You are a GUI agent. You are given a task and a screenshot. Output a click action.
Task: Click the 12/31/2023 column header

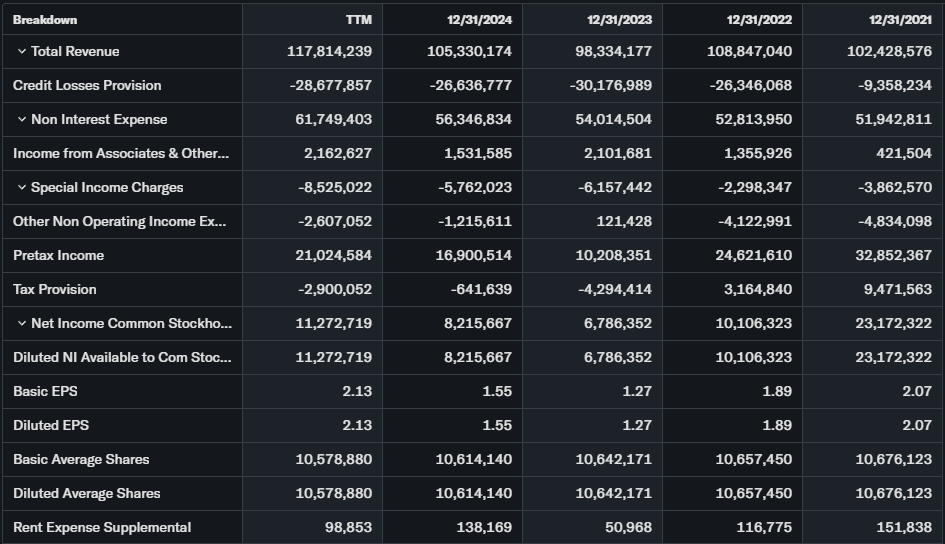619,19
